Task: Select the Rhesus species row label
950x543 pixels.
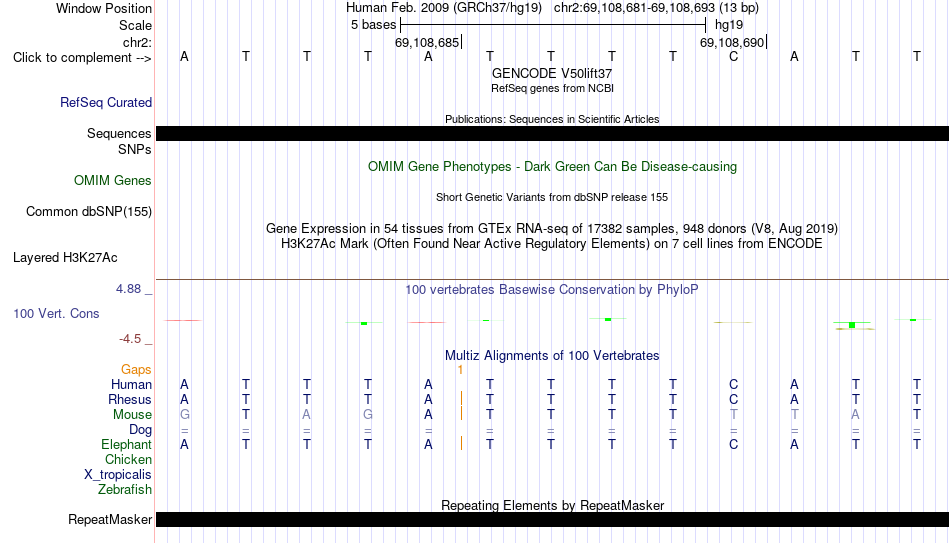Action: coord(130,399)
